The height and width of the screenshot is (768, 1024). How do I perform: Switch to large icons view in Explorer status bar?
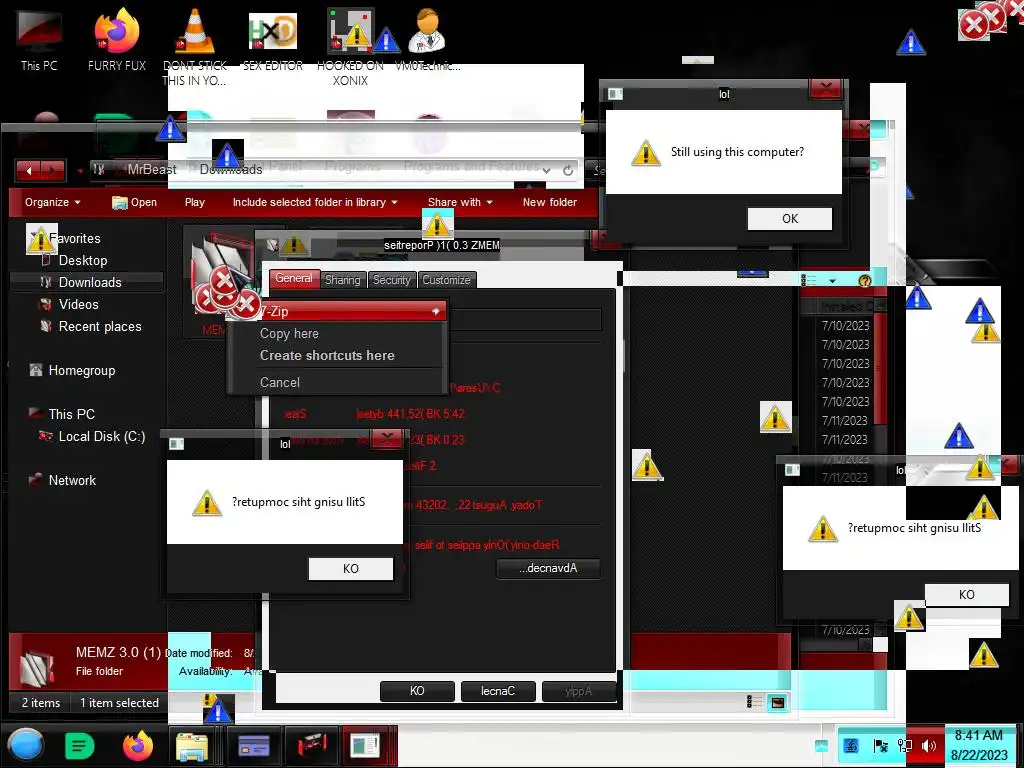(x=778, y=703)
